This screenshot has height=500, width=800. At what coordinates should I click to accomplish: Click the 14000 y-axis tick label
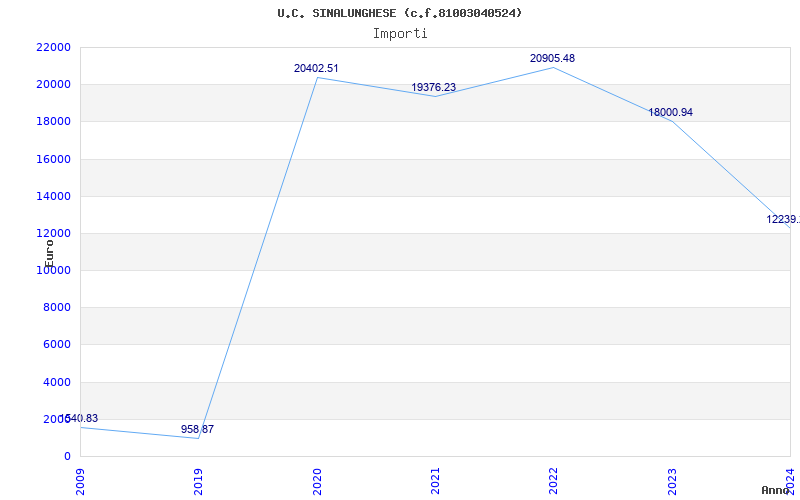pos(53,196)
